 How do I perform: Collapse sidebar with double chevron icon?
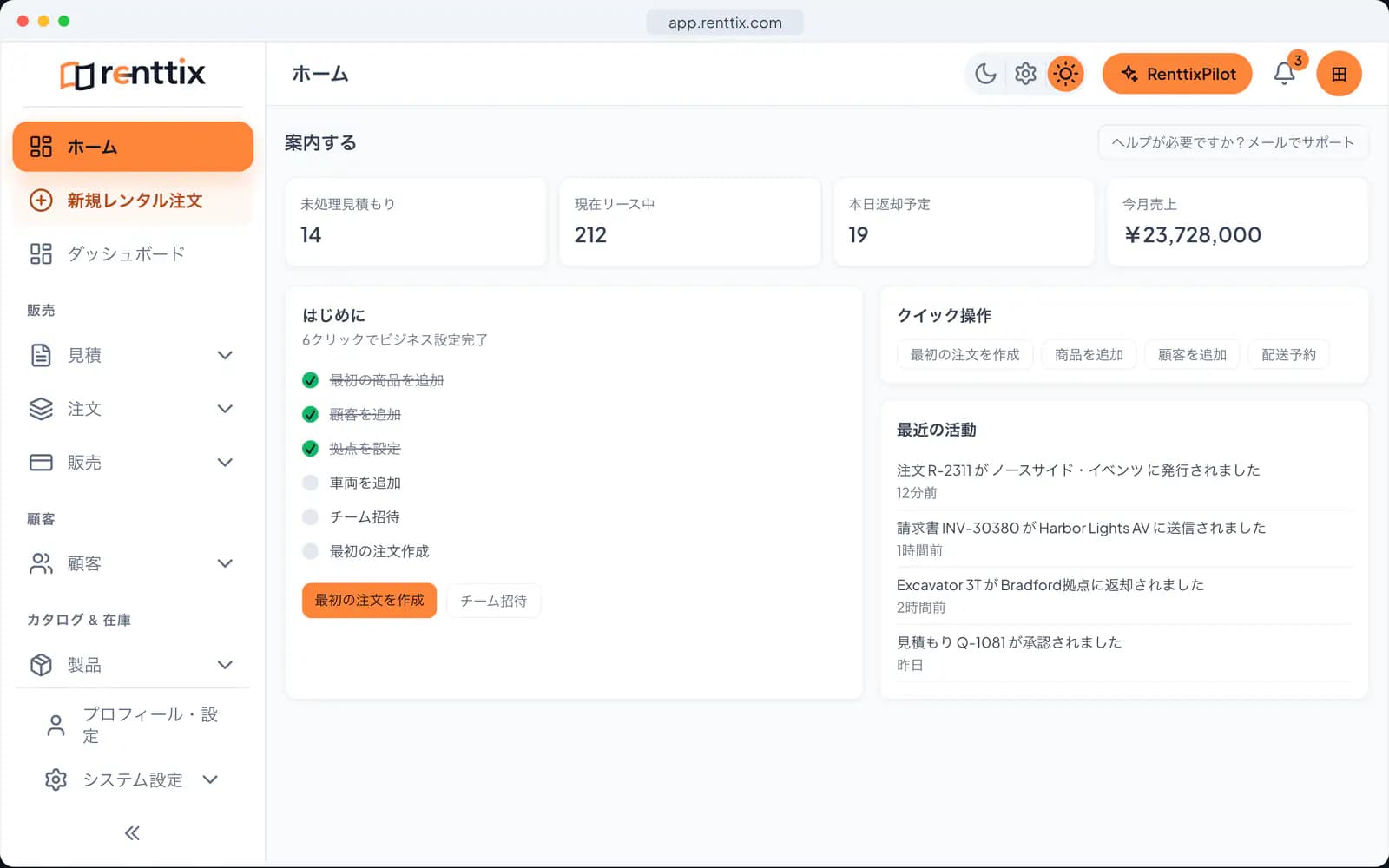132,833
